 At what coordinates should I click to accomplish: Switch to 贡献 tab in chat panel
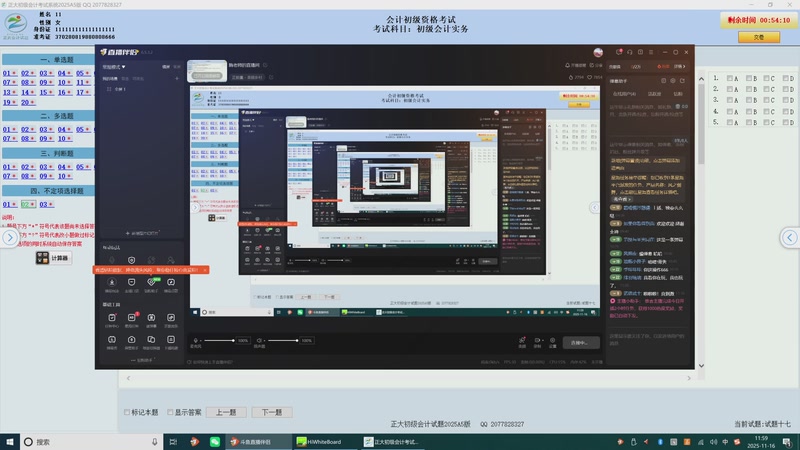(x=678, y=94)
